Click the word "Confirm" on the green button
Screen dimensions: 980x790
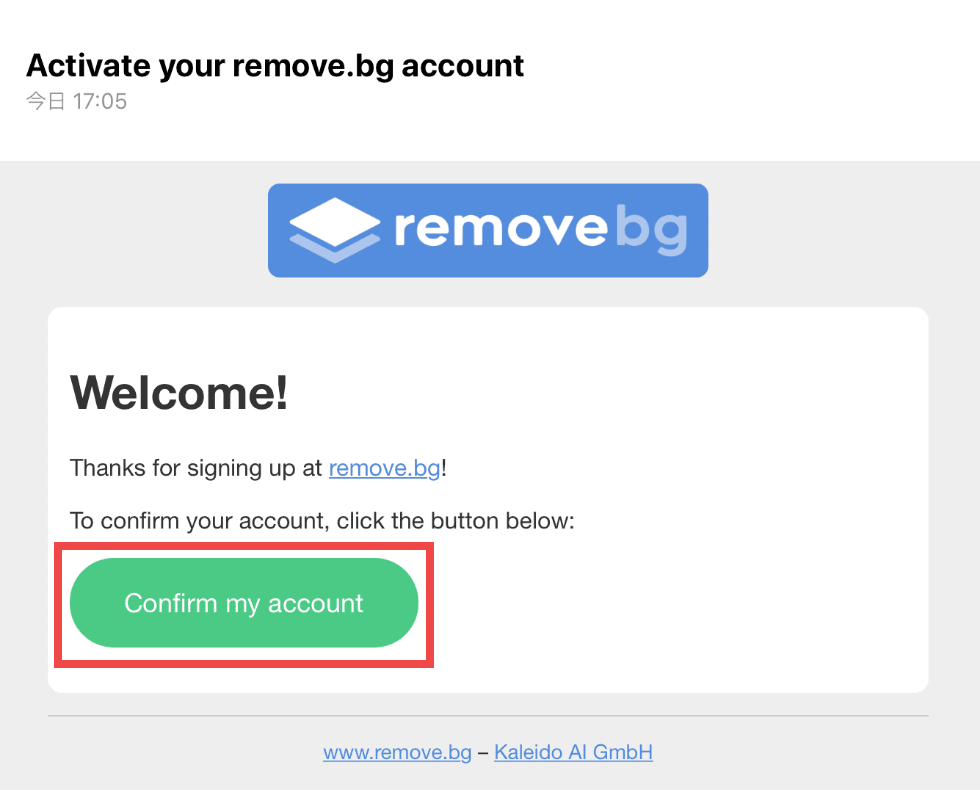tap(171, 603)
